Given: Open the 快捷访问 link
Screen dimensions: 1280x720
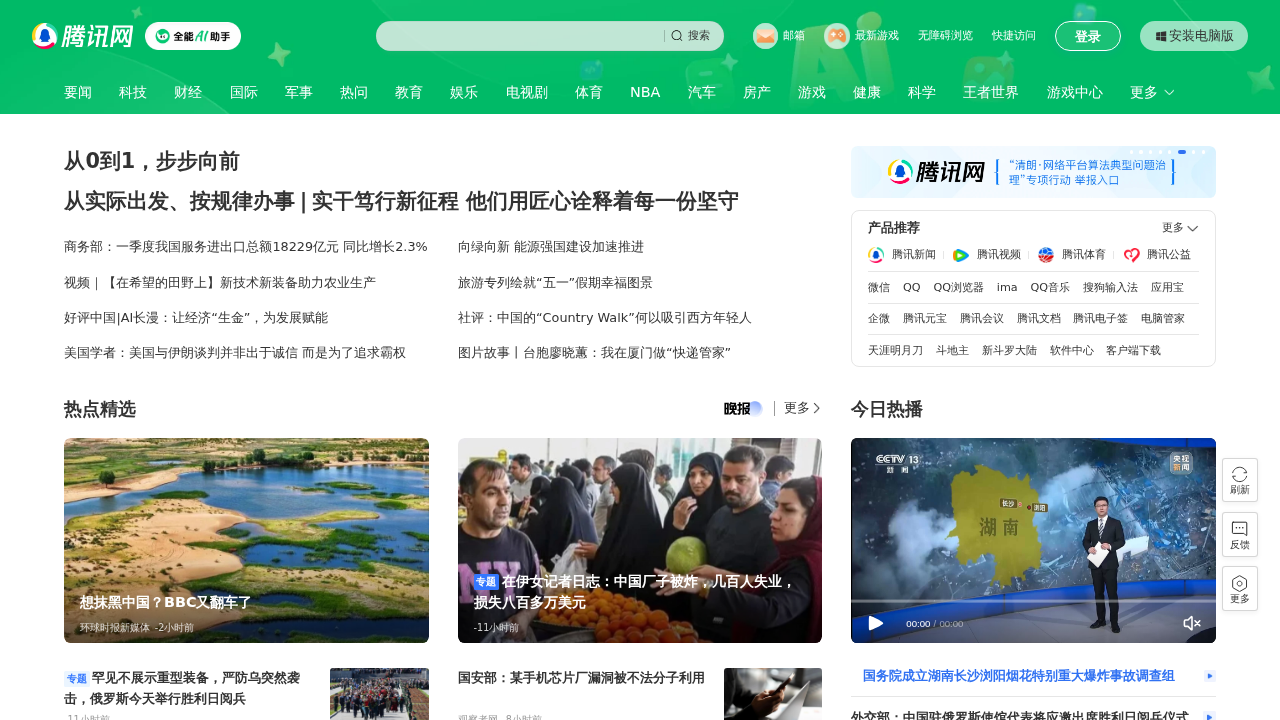Looking at the screenshot, I should (1014, 36).
